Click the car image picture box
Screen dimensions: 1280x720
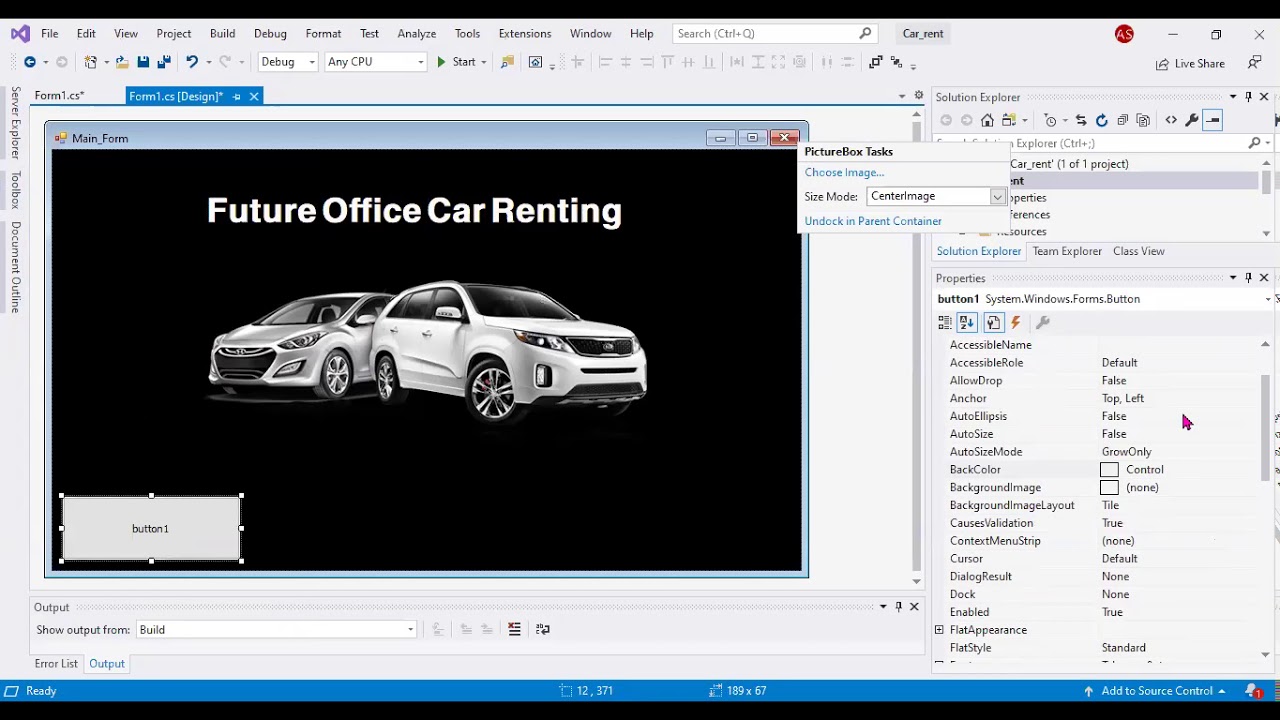click(x=427, y=350)
